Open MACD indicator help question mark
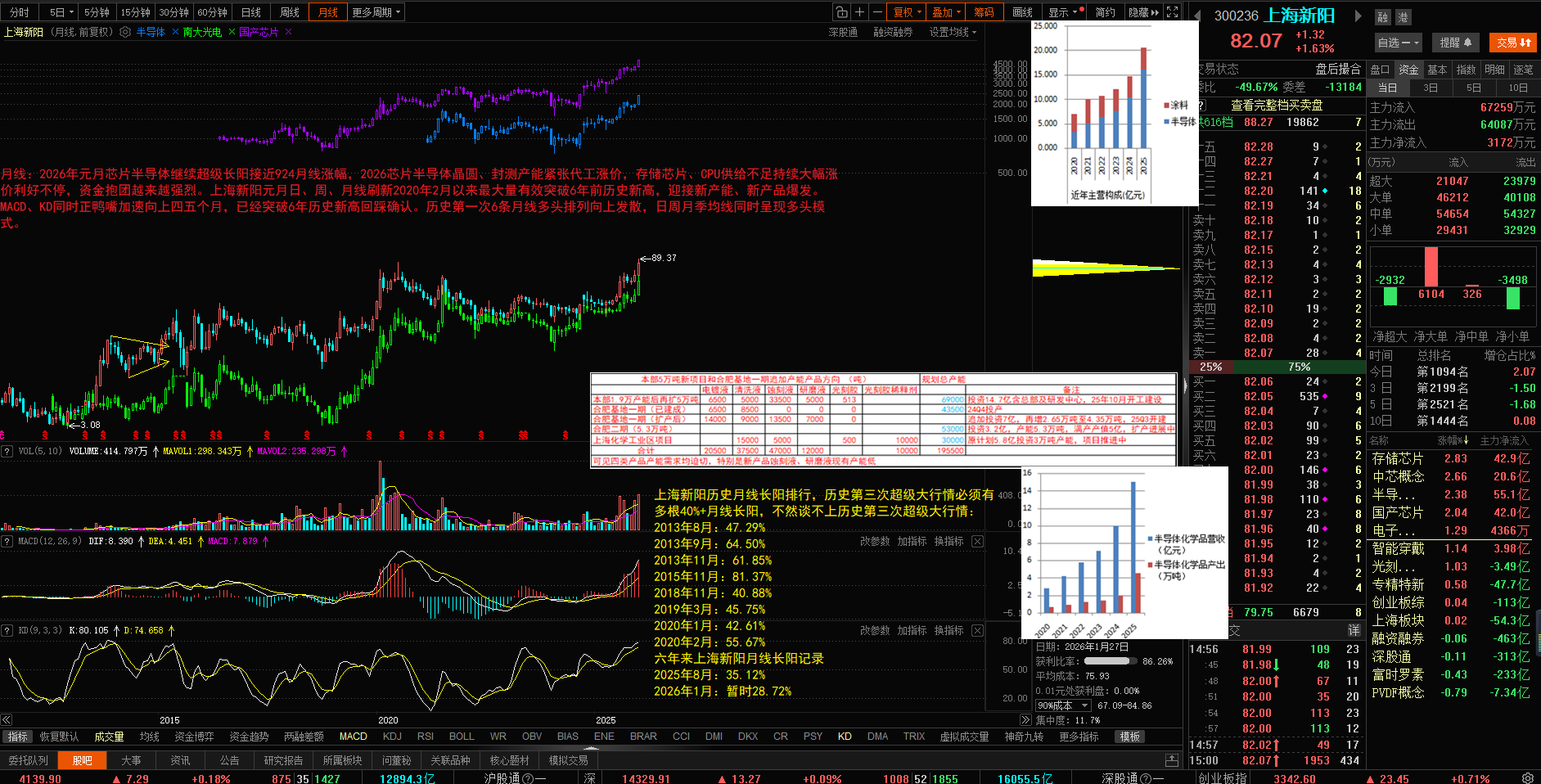1541x784 pixels. pos(7,541)
